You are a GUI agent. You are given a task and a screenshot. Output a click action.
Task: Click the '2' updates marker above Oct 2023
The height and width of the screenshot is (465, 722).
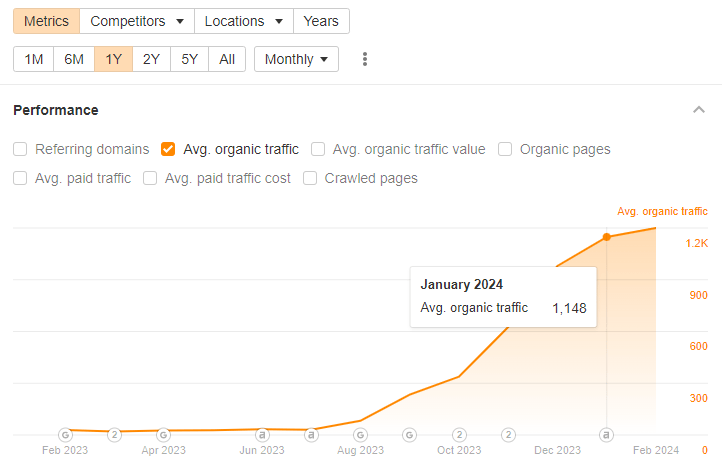[x=459, y=435]
